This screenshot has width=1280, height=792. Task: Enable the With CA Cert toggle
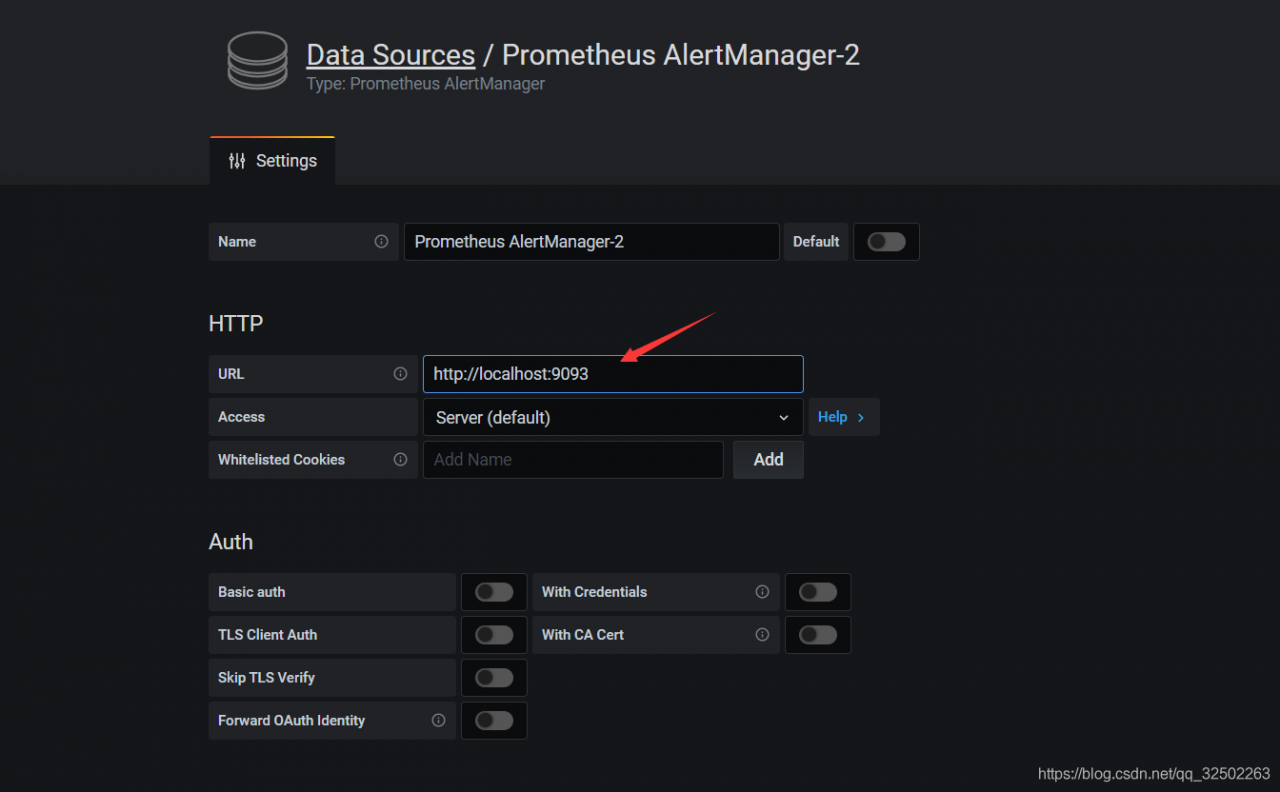pyautogui.click(x=818, y=635)
